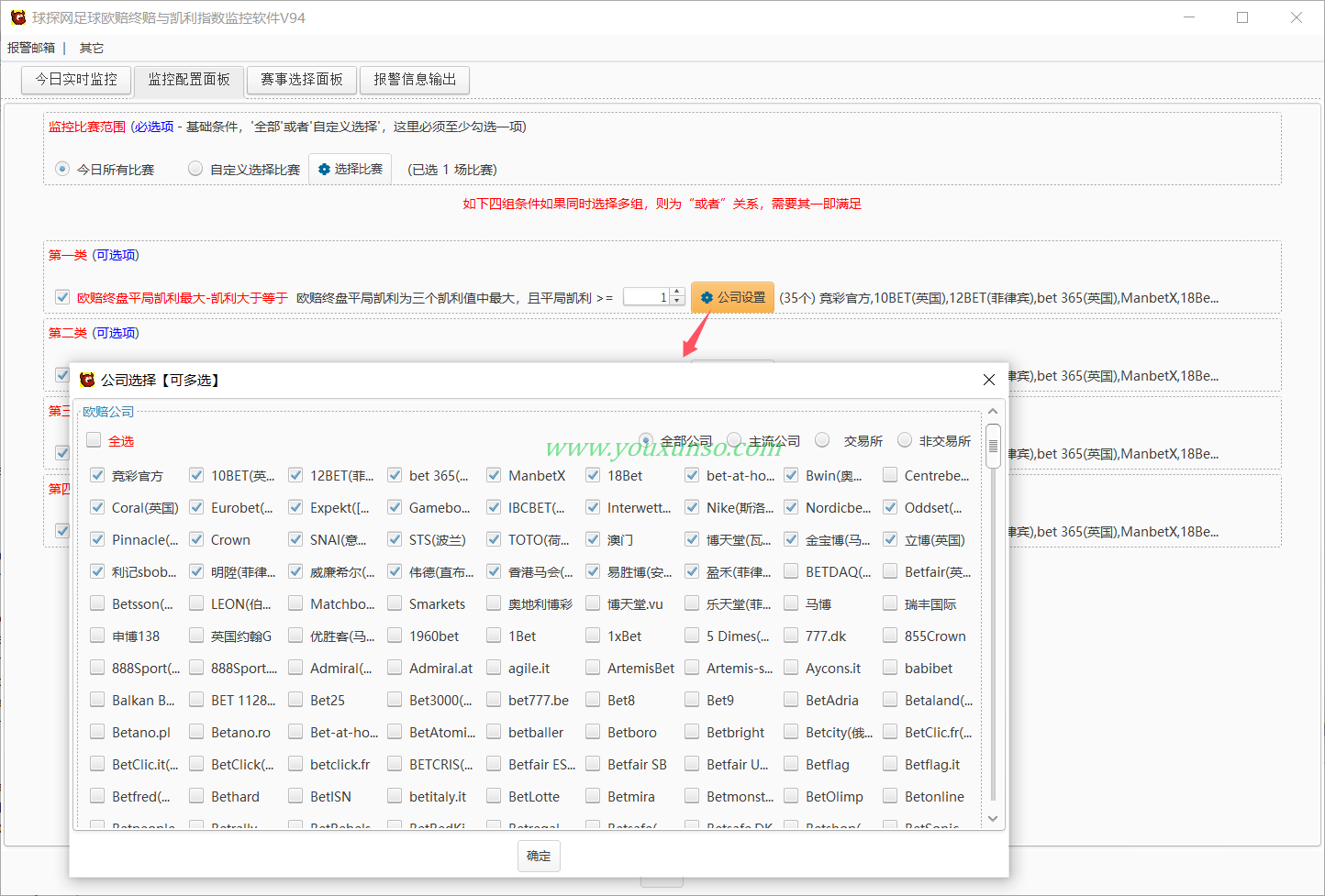
Task: Maximize the main application window
Action: pyautogui.click(x=1242, y=17)
